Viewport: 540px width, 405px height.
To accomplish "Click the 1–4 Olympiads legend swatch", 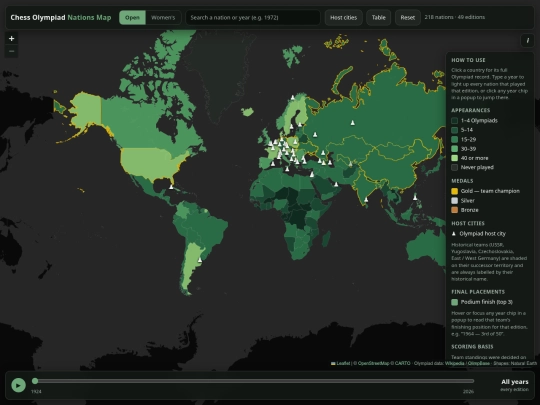I will pos(455,121).
